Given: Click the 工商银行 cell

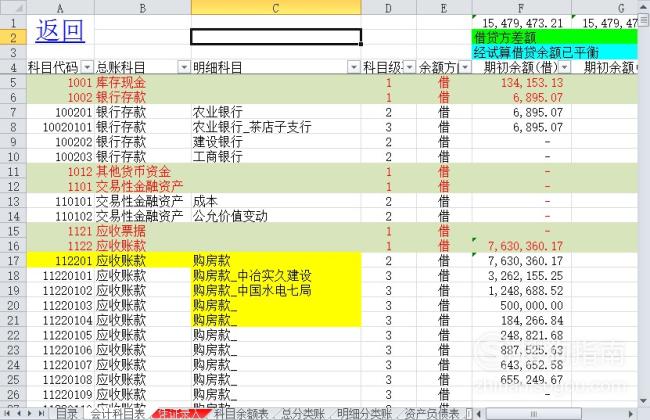Looking at the screenshot, I should click(x=276, y=157).
